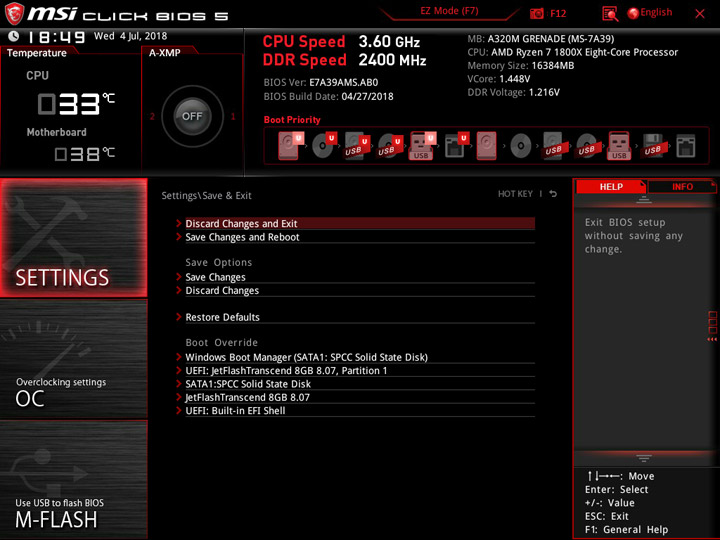Go back using the HOT KEY return arrow
Viewport: 720px width, 540px height.
coord(553,194)
